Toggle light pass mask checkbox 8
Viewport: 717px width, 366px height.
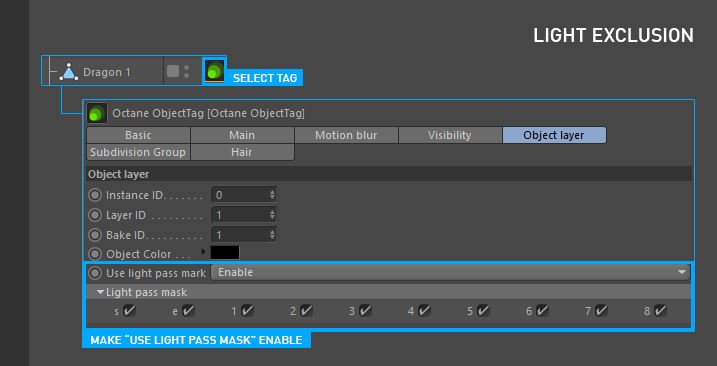pos(660,311)
